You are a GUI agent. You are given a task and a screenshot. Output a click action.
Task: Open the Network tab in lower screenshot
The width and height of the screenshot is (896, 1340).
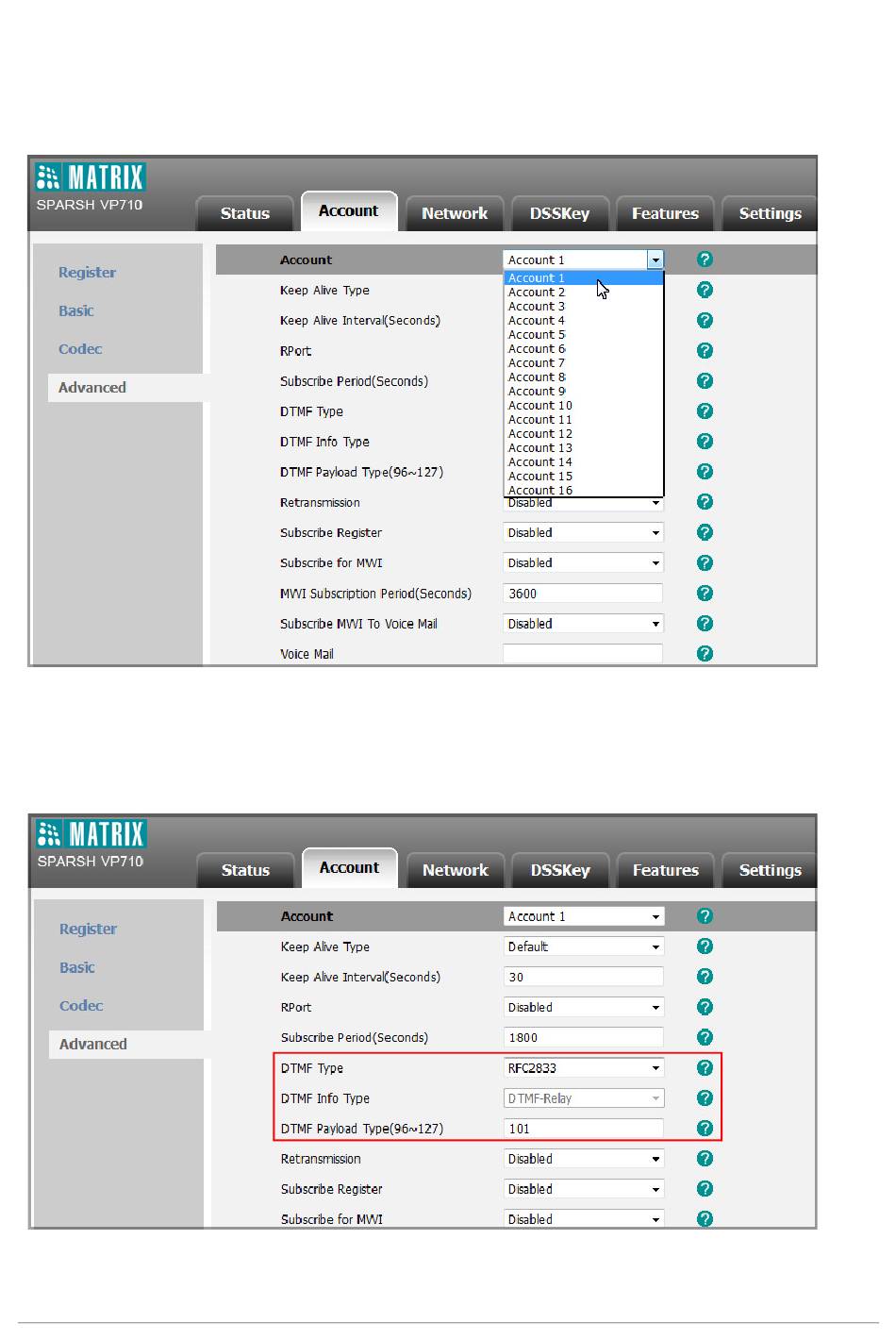click(456, 870)
